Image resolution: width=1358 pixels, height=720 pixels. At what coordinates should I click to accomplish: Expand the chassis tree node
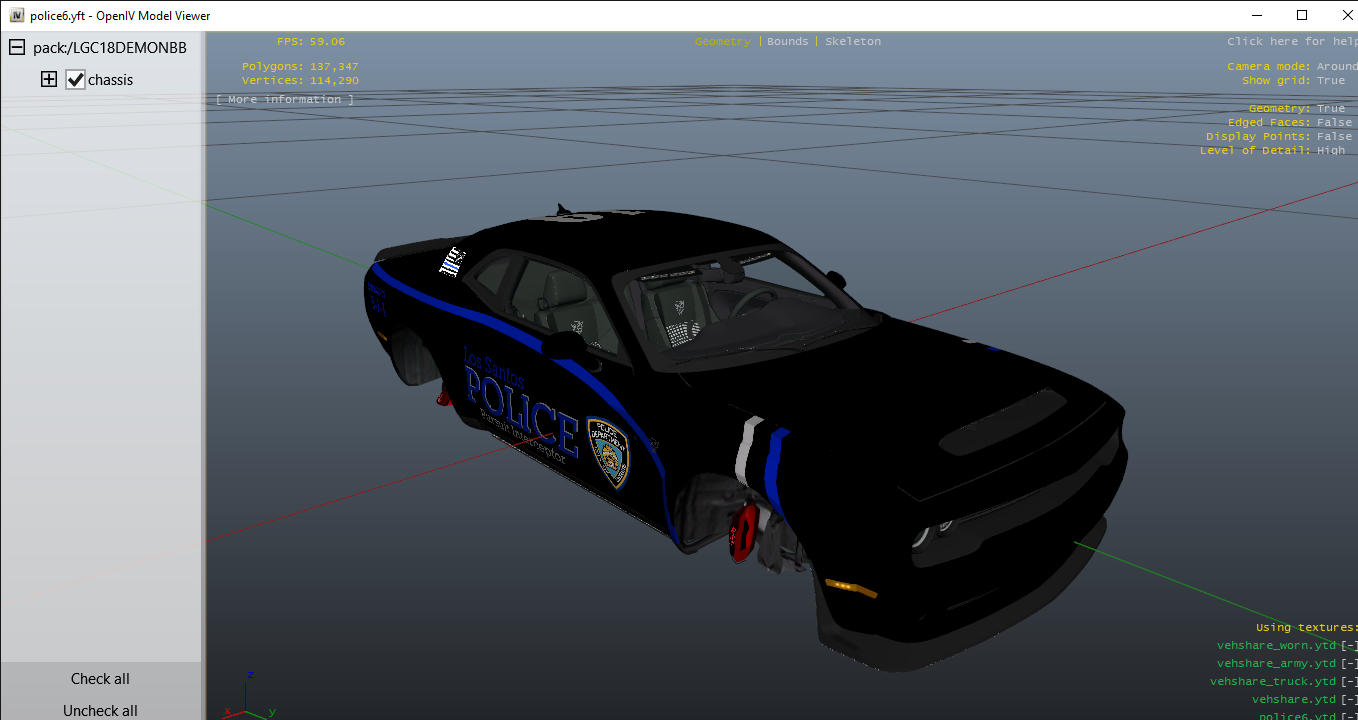[x=49, y=80]
